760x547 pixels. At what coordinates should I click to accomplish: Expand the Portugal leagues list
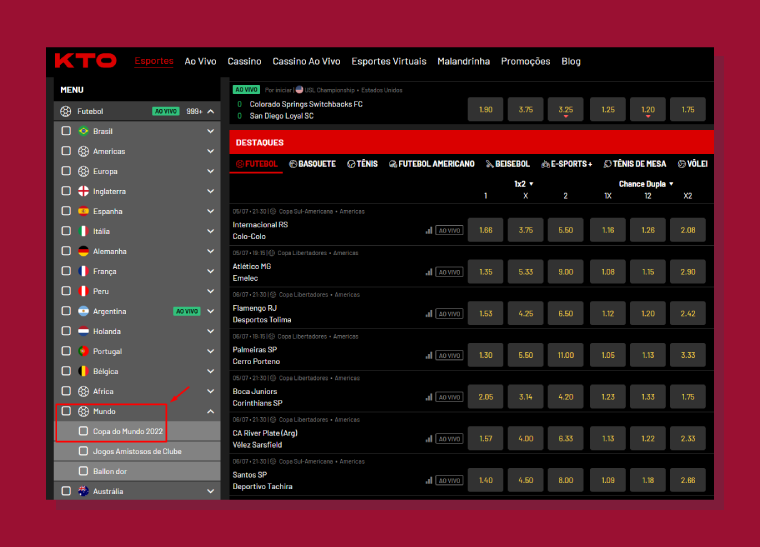[211, 351]
